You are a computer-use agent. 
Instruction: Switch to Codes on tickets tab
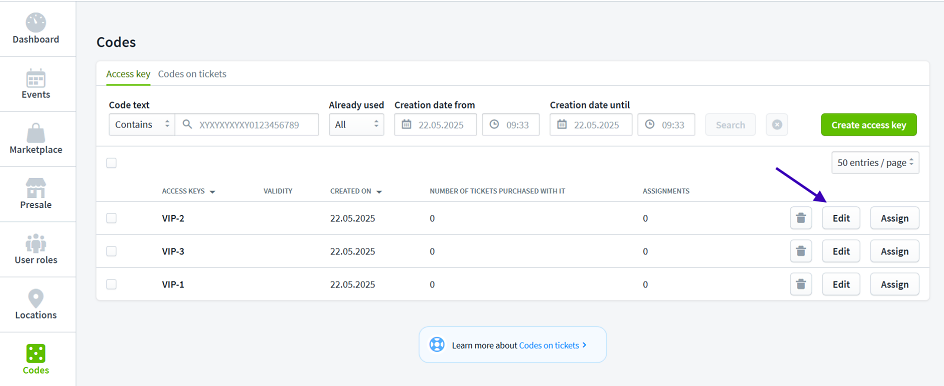pyautogui.click(x=192, y=74)
